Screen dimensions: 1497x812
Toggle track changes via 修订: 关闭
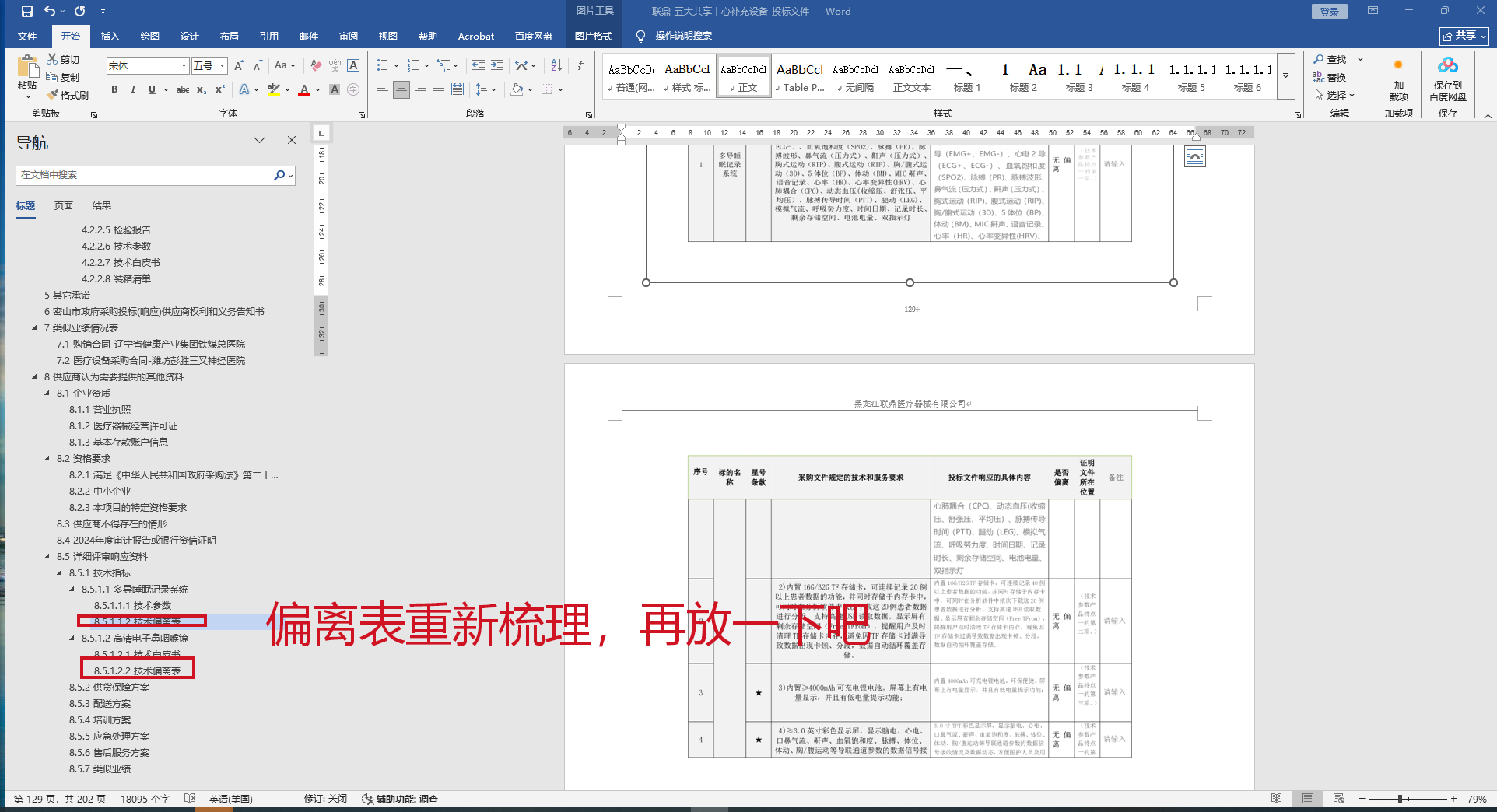click(x=325, y=799)
